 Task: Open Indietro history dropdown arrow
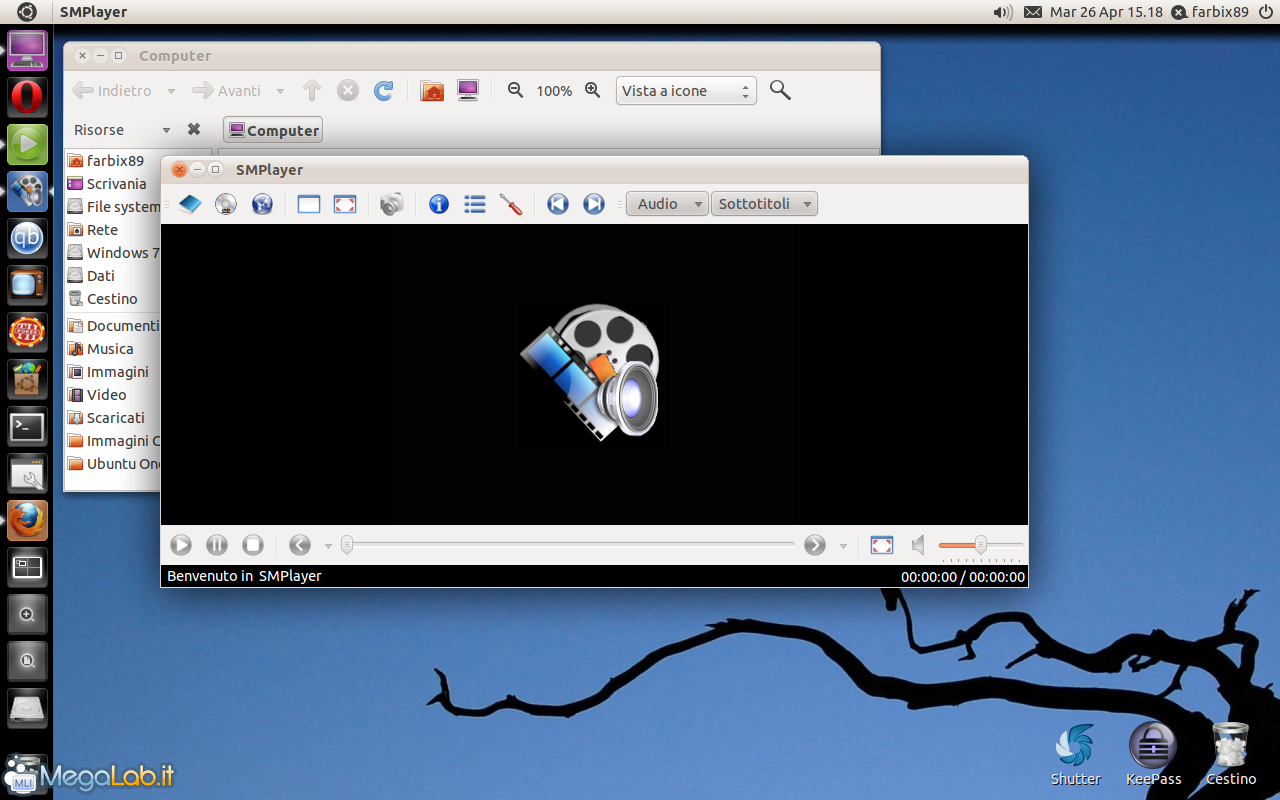tap(171, 91)
